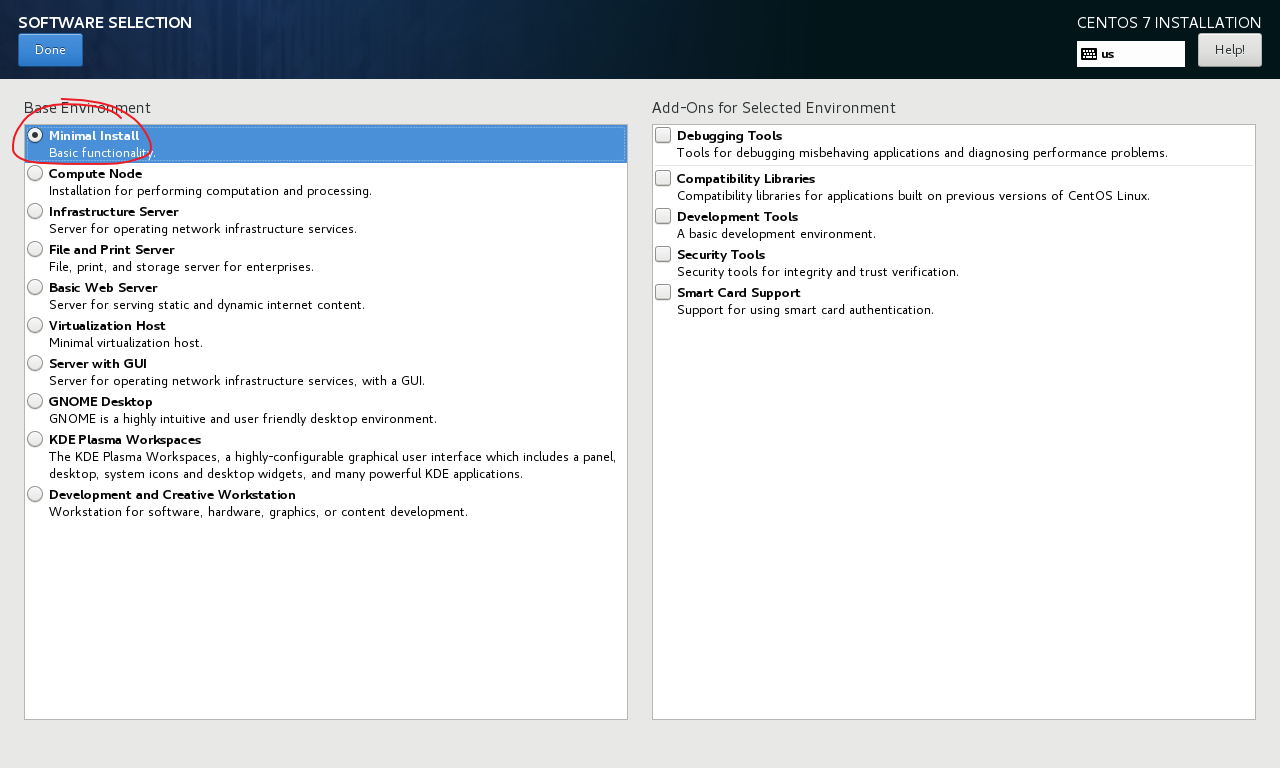
Task: Click the keyboard layout icon
Action: [x=1089, y=54]
